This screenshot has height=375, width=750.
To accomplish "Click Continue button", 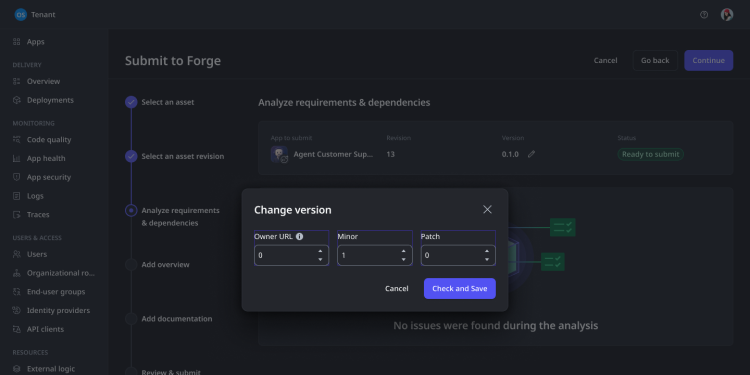I will pyautogui.click(x=708, y=60).
